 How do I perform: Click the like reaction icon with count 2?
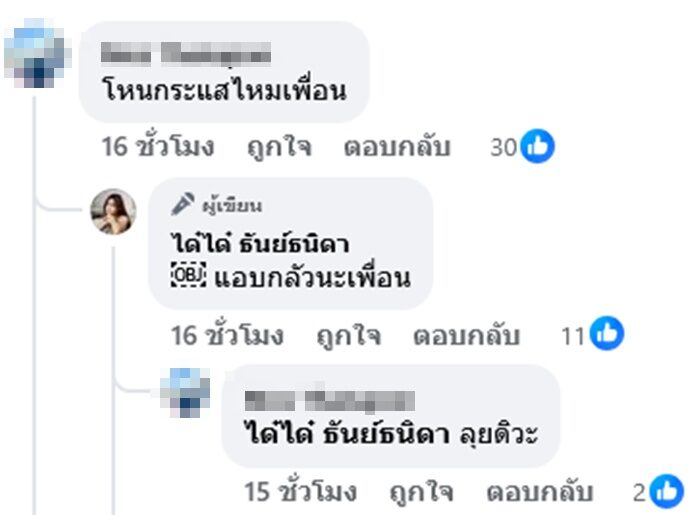tap(667, 491)
